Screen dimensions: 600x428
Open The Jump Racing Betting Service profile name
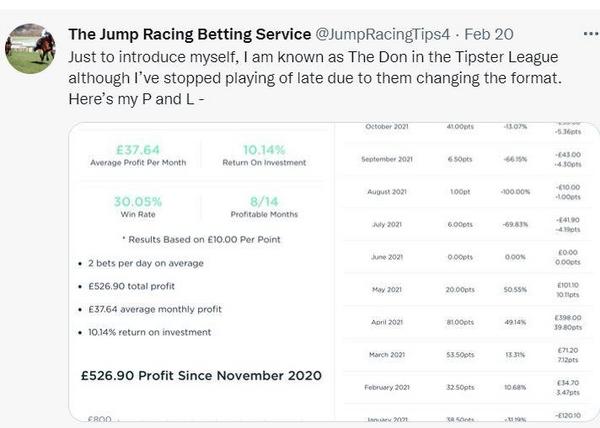(x=189, y=34)
